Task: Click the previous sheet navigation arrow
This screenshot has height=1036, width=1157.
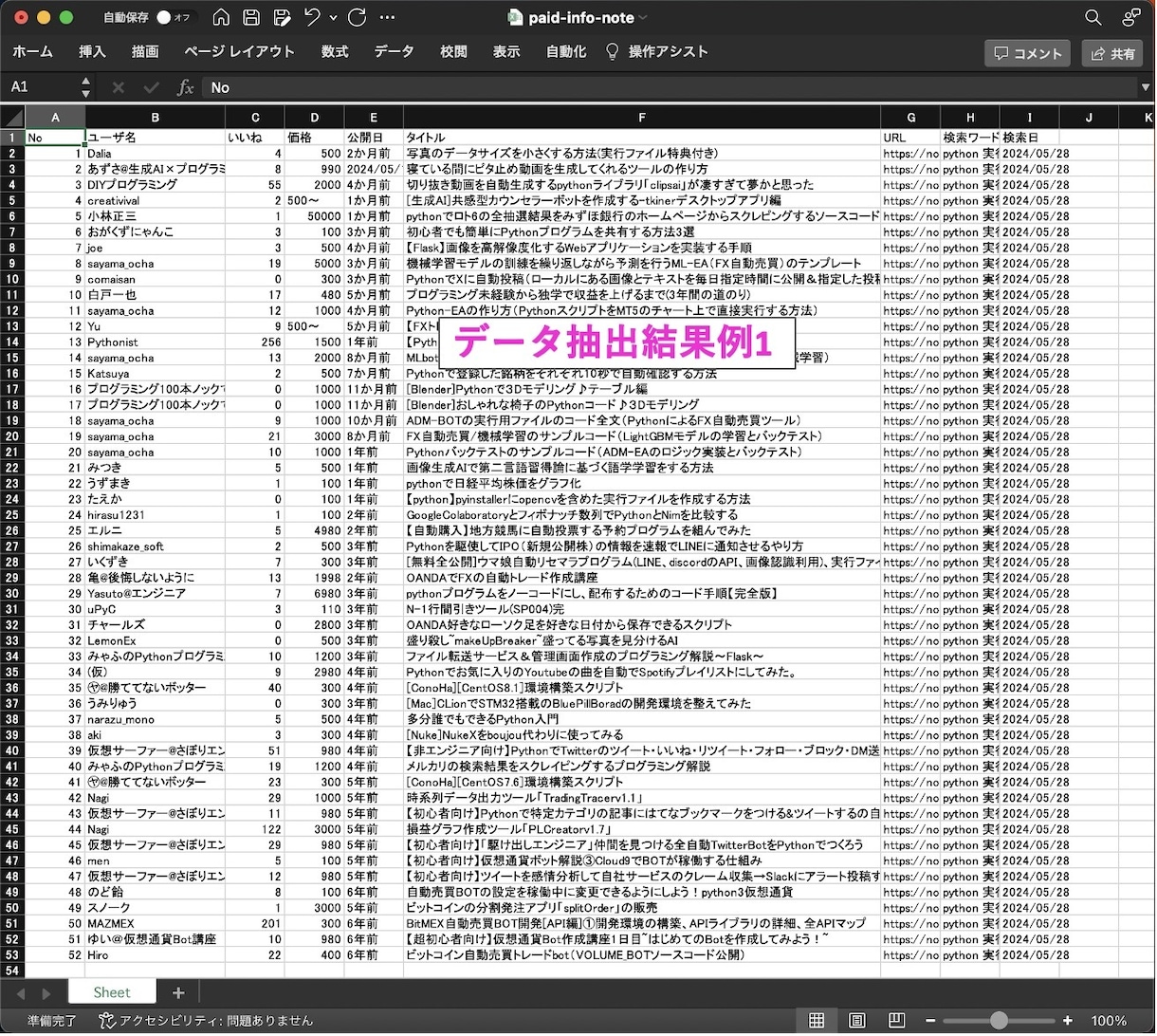Action: 21,993
